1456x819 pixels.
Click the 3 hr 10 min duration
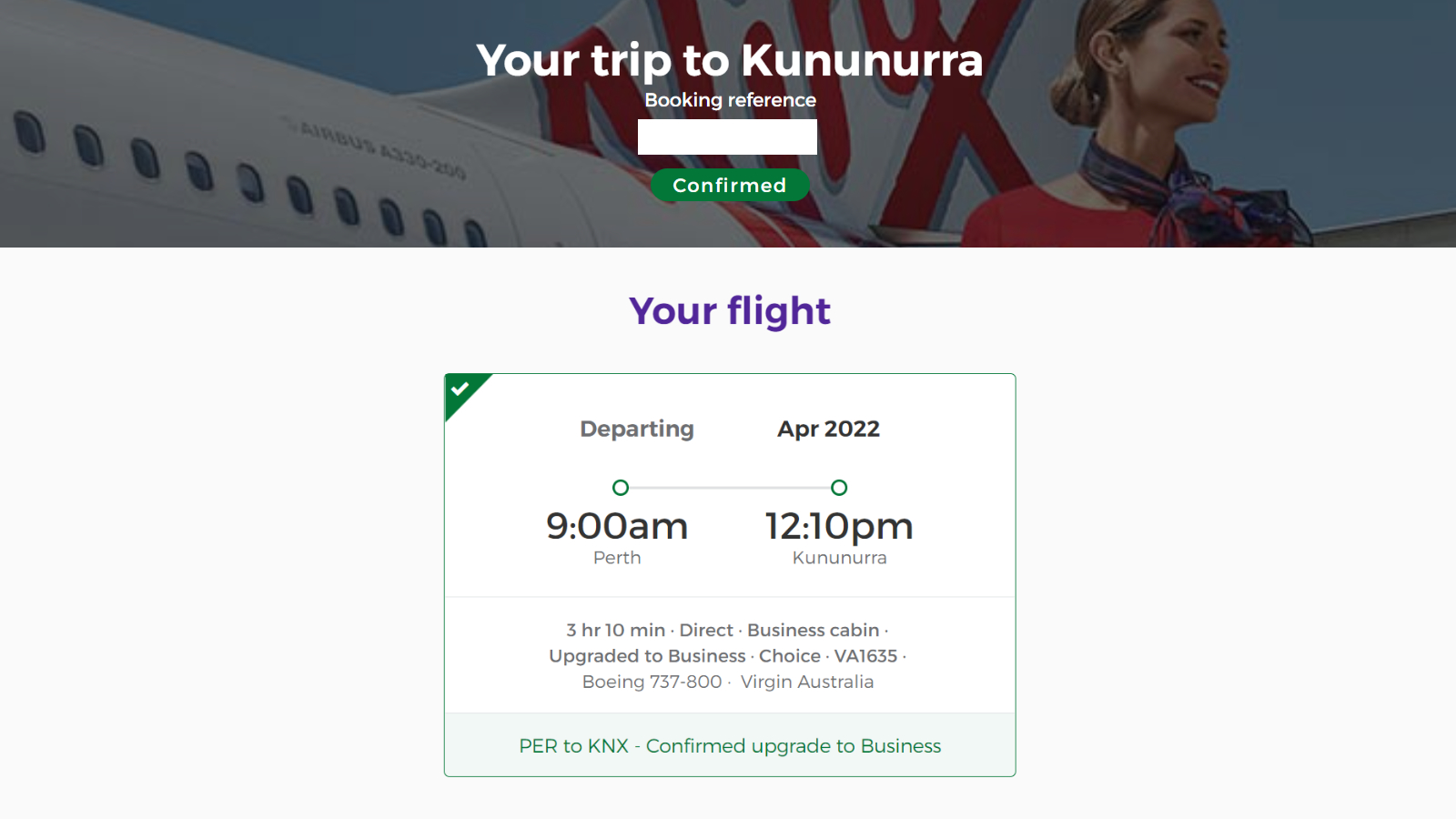tap(615, 630)
